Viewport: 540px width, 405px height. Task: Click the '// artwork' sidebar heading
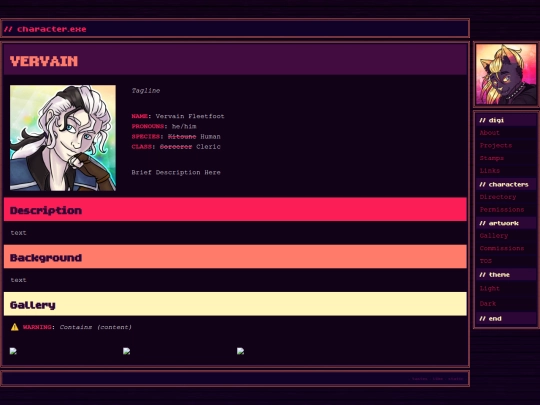tap(499, 223)
